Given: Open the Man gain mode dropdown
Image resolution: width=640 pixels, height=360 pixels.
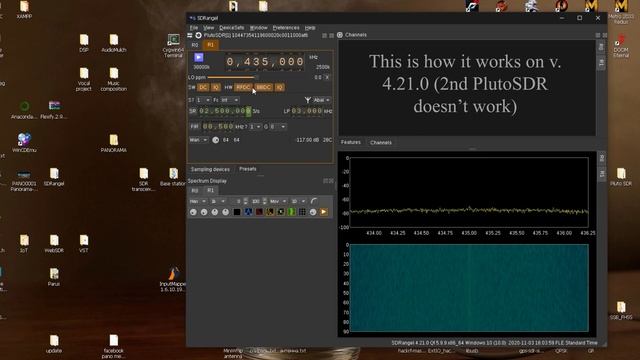Looking at the screenshot, I should (x=198, y=140).
